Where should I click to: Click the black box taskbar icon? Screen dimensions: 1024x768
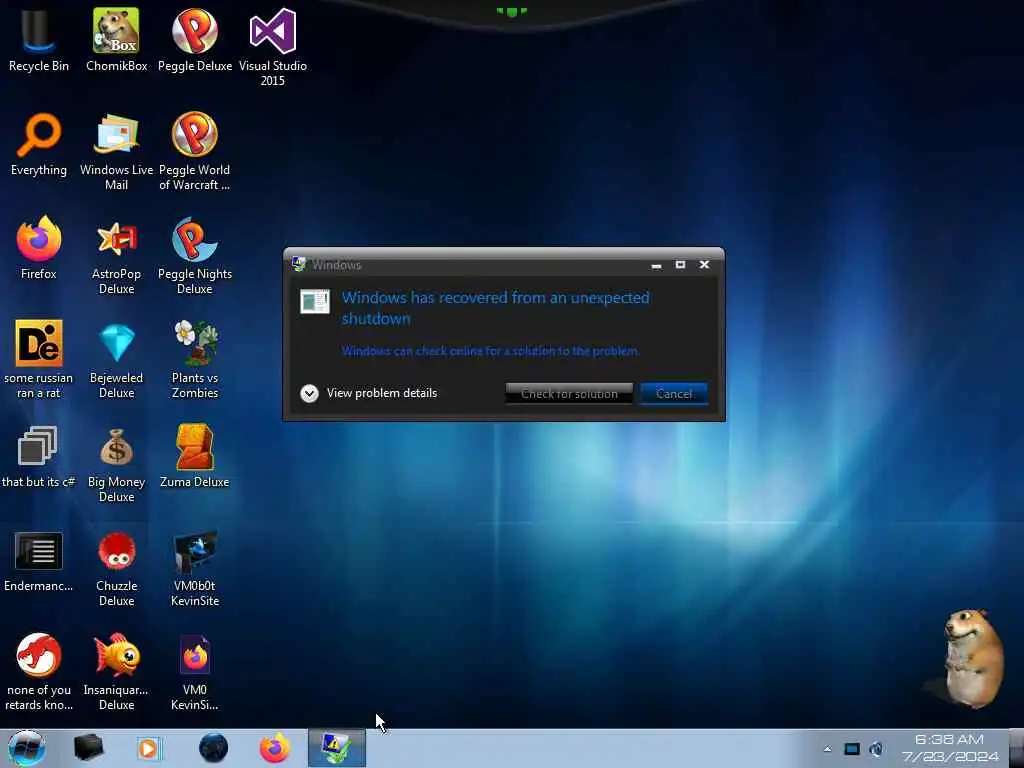(x=88, y=748)
